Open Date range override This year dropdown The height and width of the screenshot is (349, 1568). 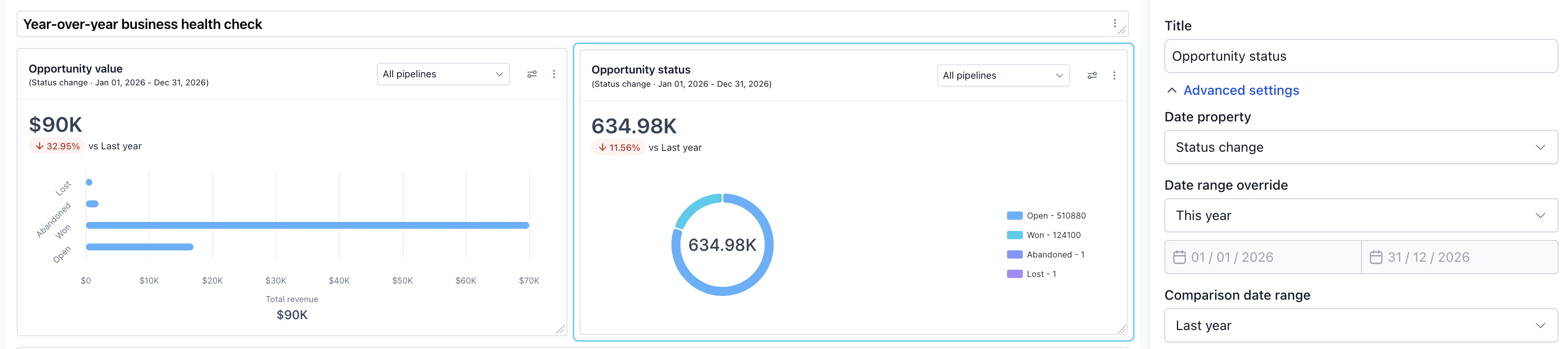(1361, 215)
